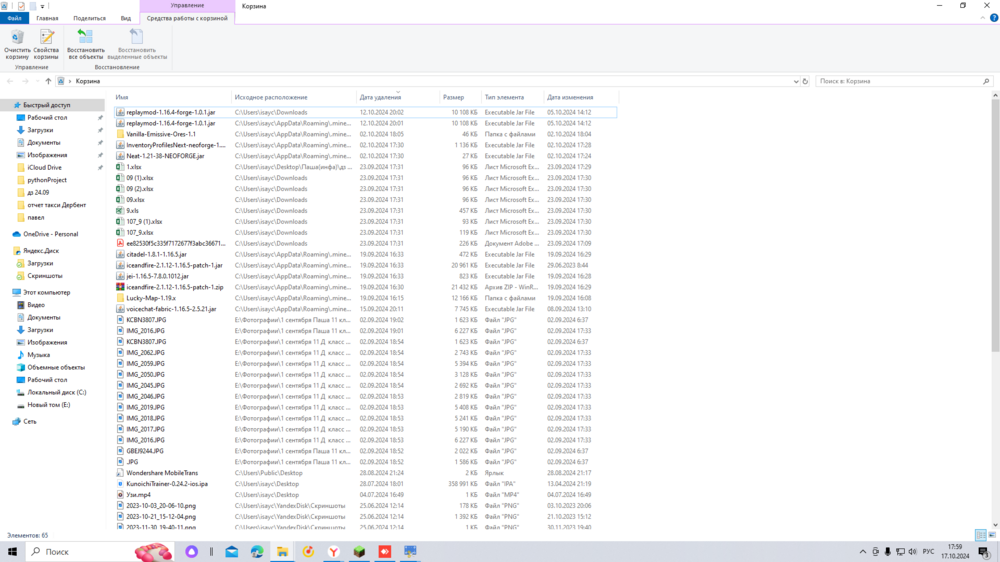1000x562 pixels.
Task: Open the Mail app on the taskbar
Action: [232, 552]
